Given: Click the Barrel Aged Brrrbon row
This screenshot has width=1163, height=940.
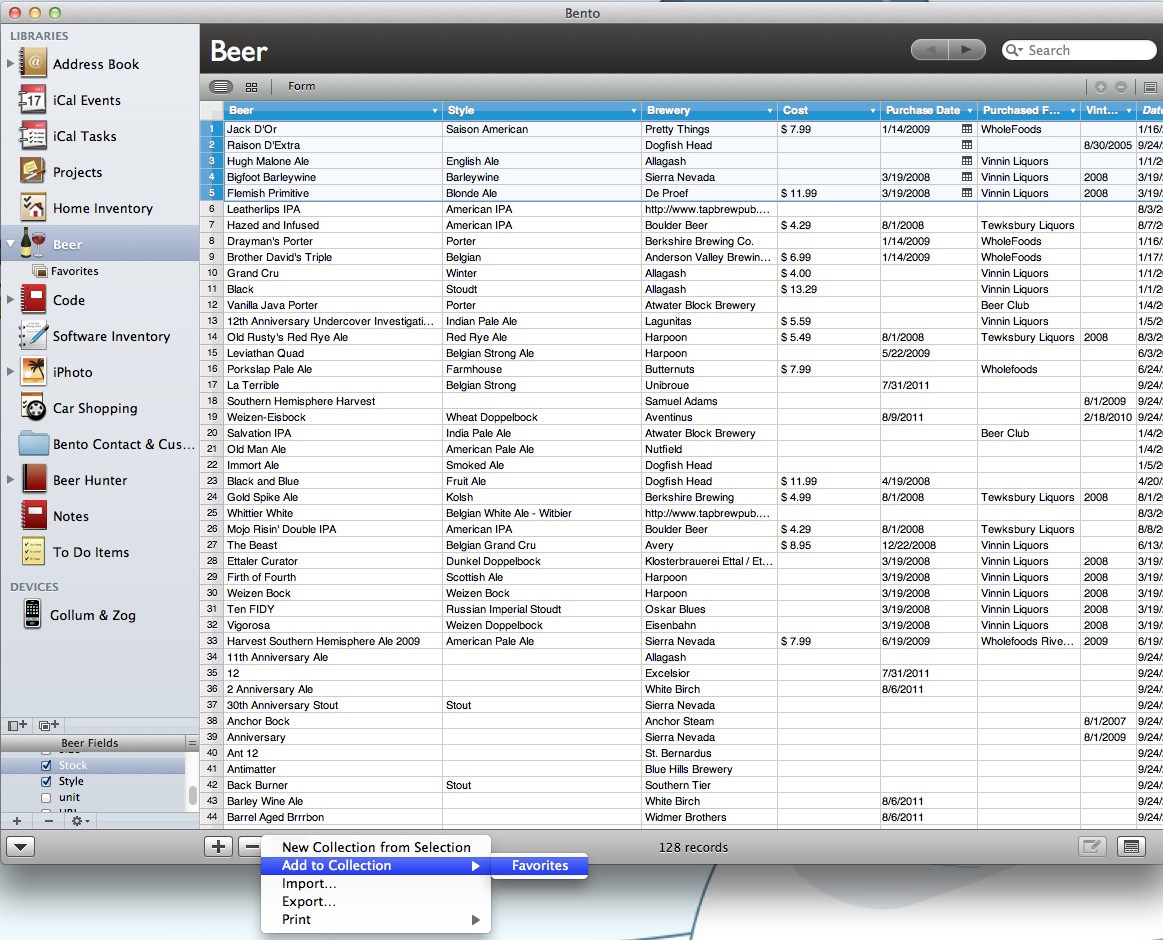Looking at the screenshot, I should (x=681, y=817).
